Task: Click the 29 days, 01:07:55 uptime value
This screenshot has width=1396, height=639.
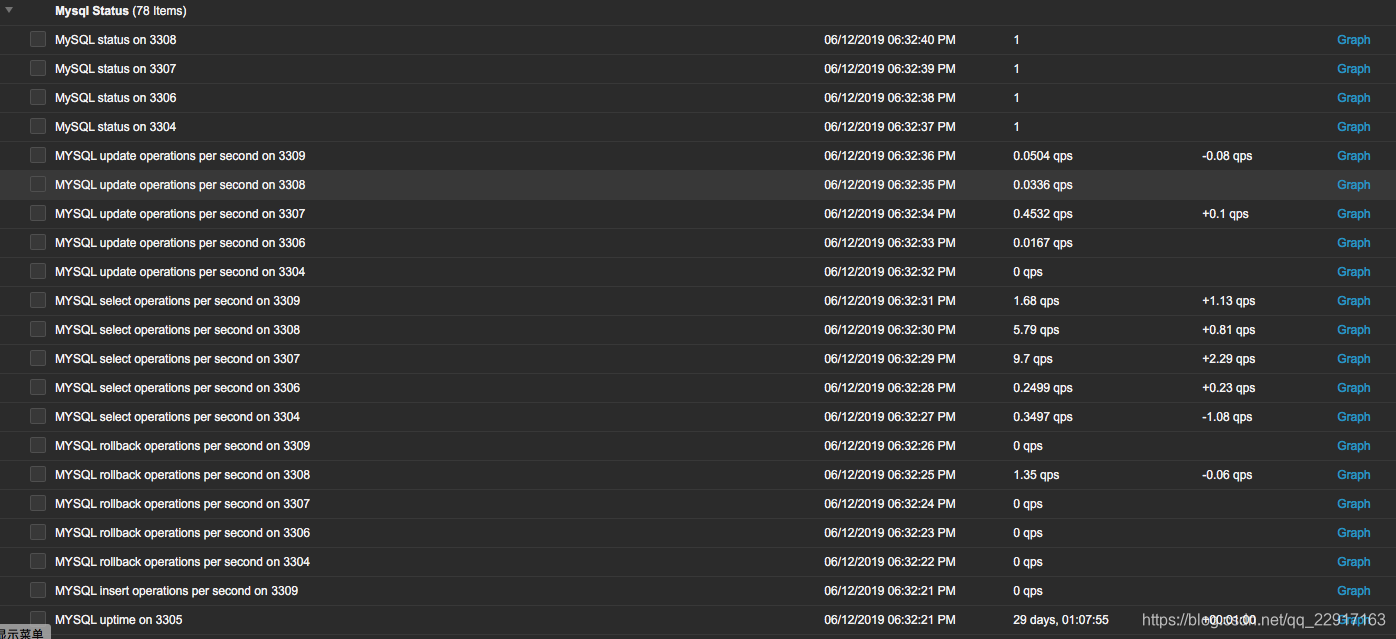Action: point(1061,620)
